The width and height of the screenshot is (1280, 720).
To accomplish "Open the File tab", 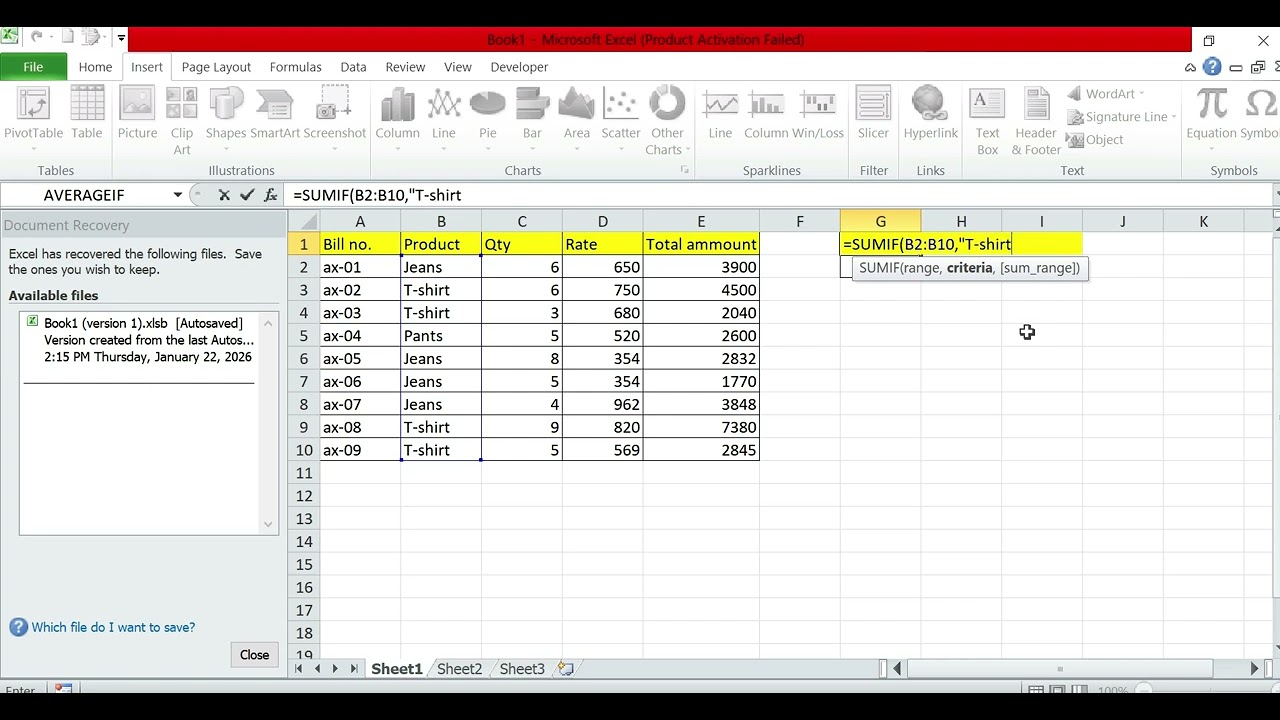I will coord(33,67).
